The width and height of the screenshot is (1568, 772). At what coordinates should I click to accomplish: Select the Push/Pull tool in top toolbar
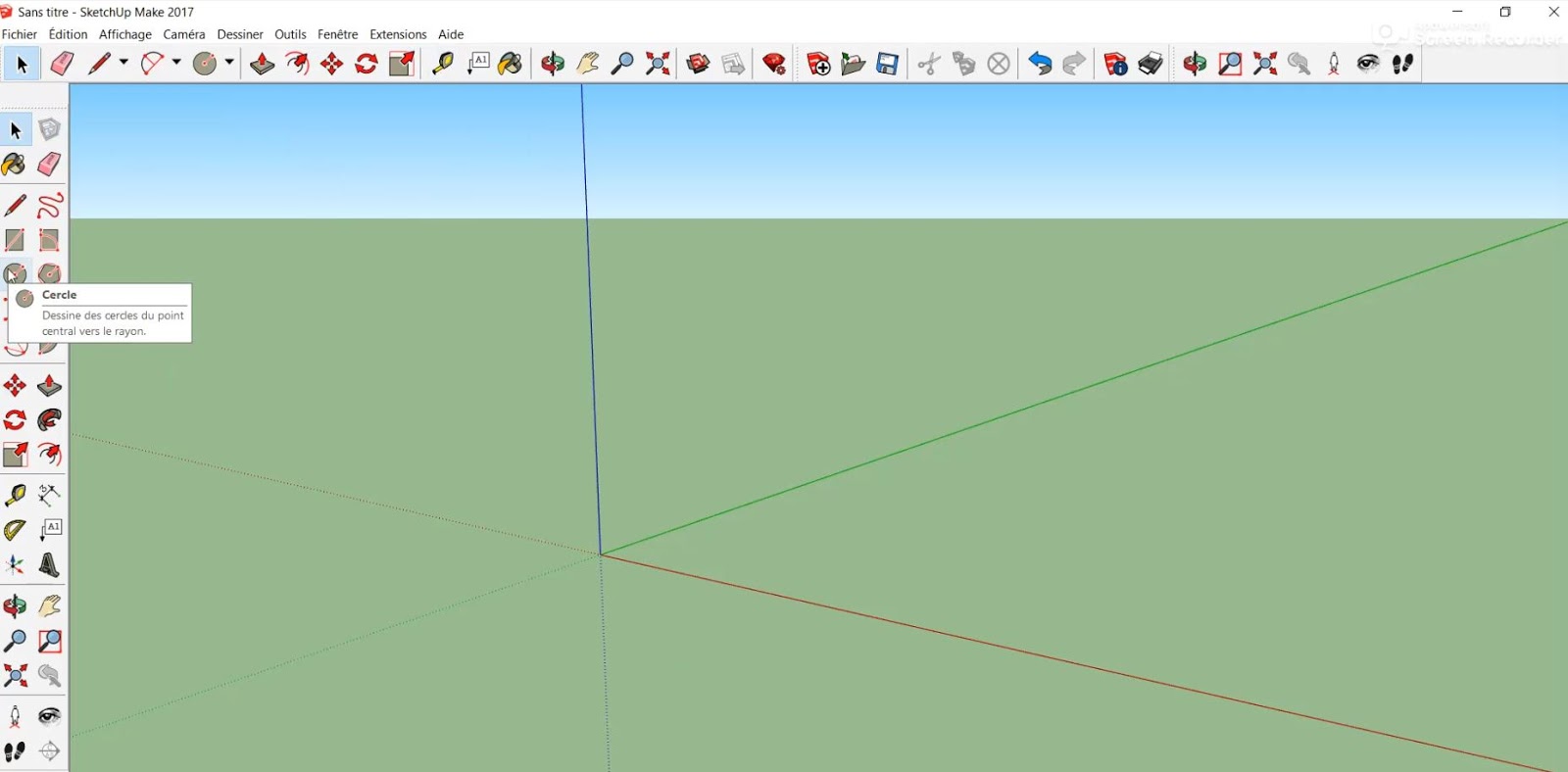[262, 64]
